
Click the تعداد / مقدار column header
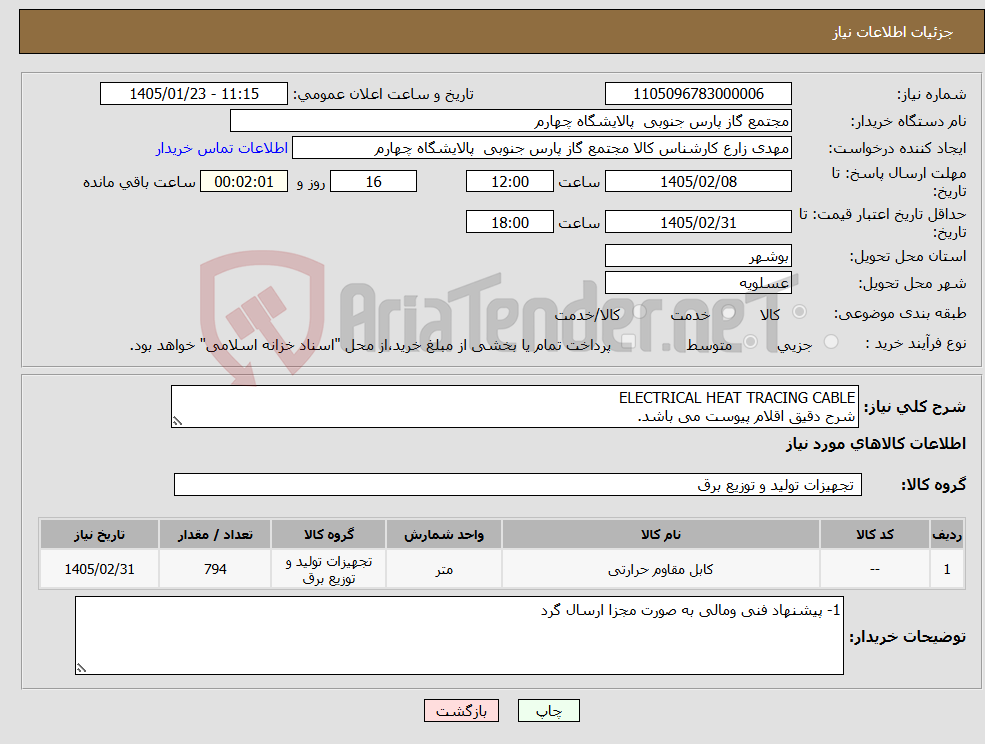[x=215, y=535]
